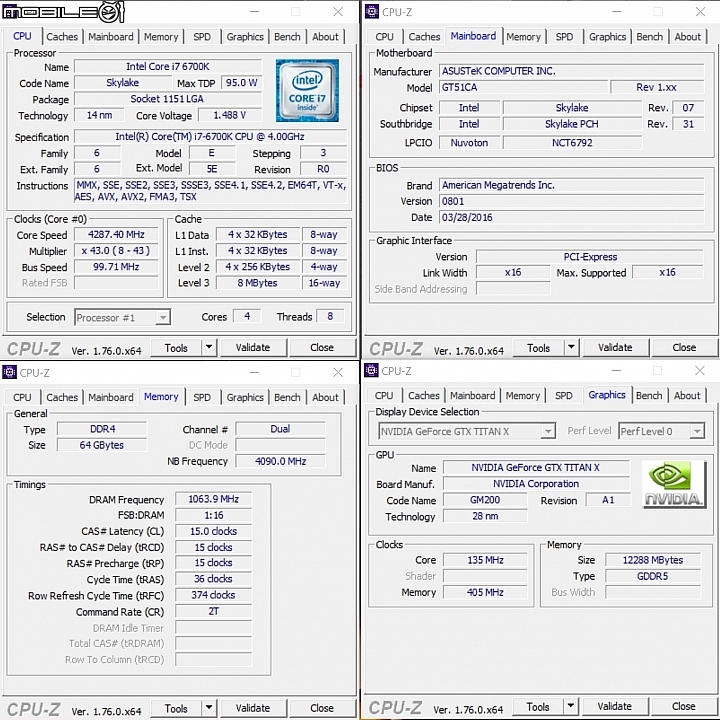
Task: Open Graphics tab in Memory window
Action: tap(245, 397)
